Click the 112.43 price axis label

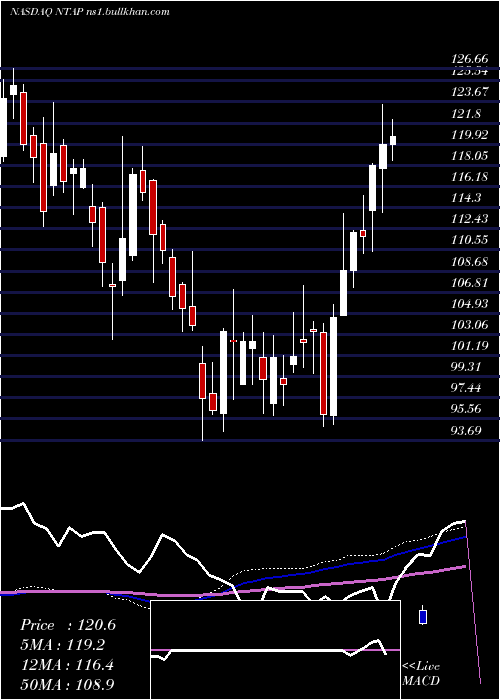pos(469,219)
